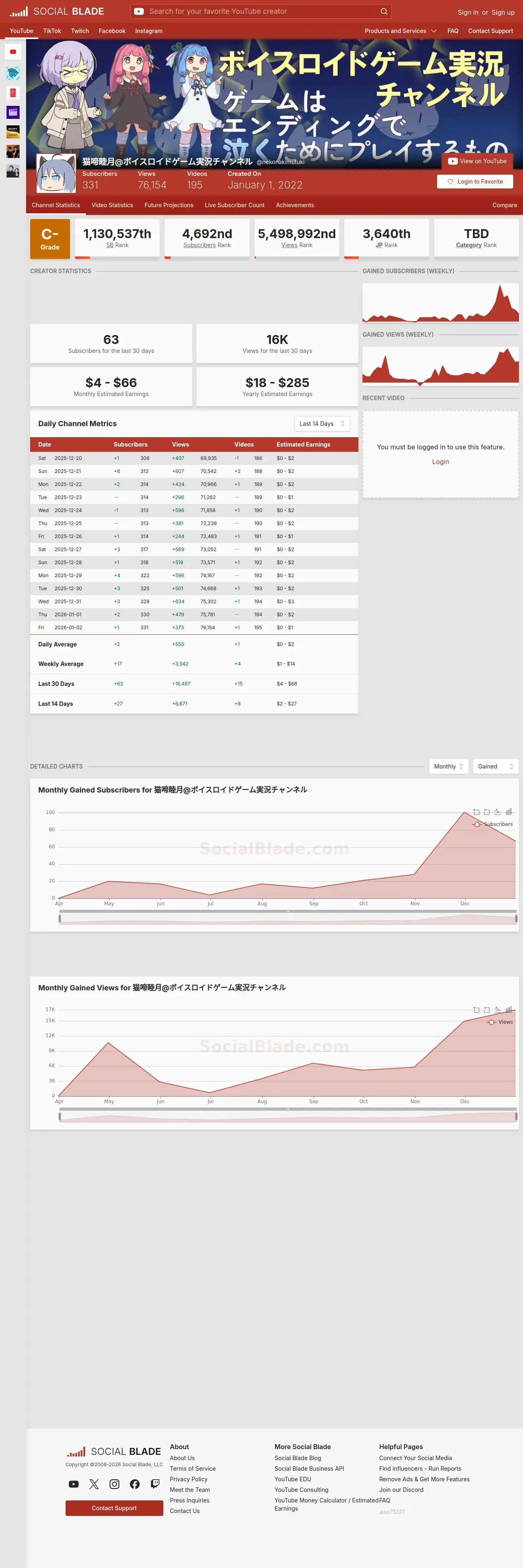The height and width of the screenshot is (1568, 523).
Task: Open the red T-Series sidebar channel icon
Action: 13,92
